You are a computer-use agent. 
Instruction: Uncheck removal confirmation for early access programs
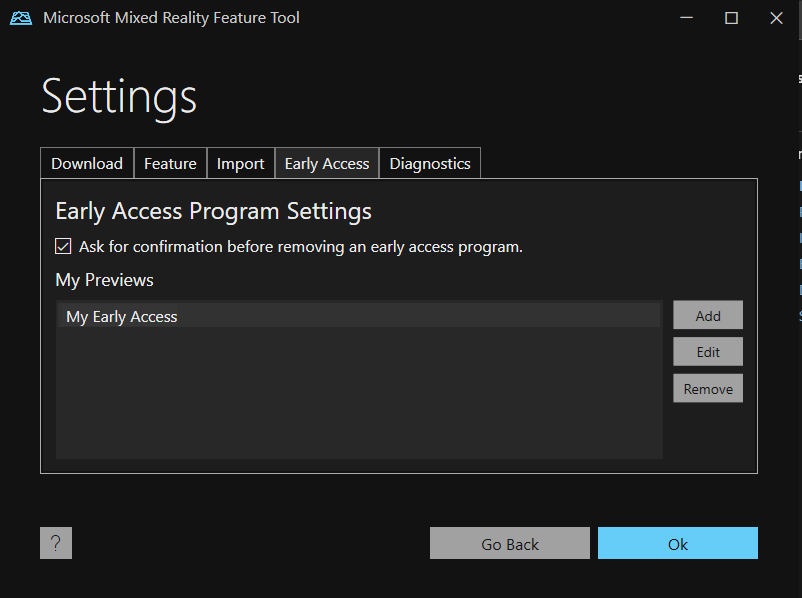tap(63, 246)
